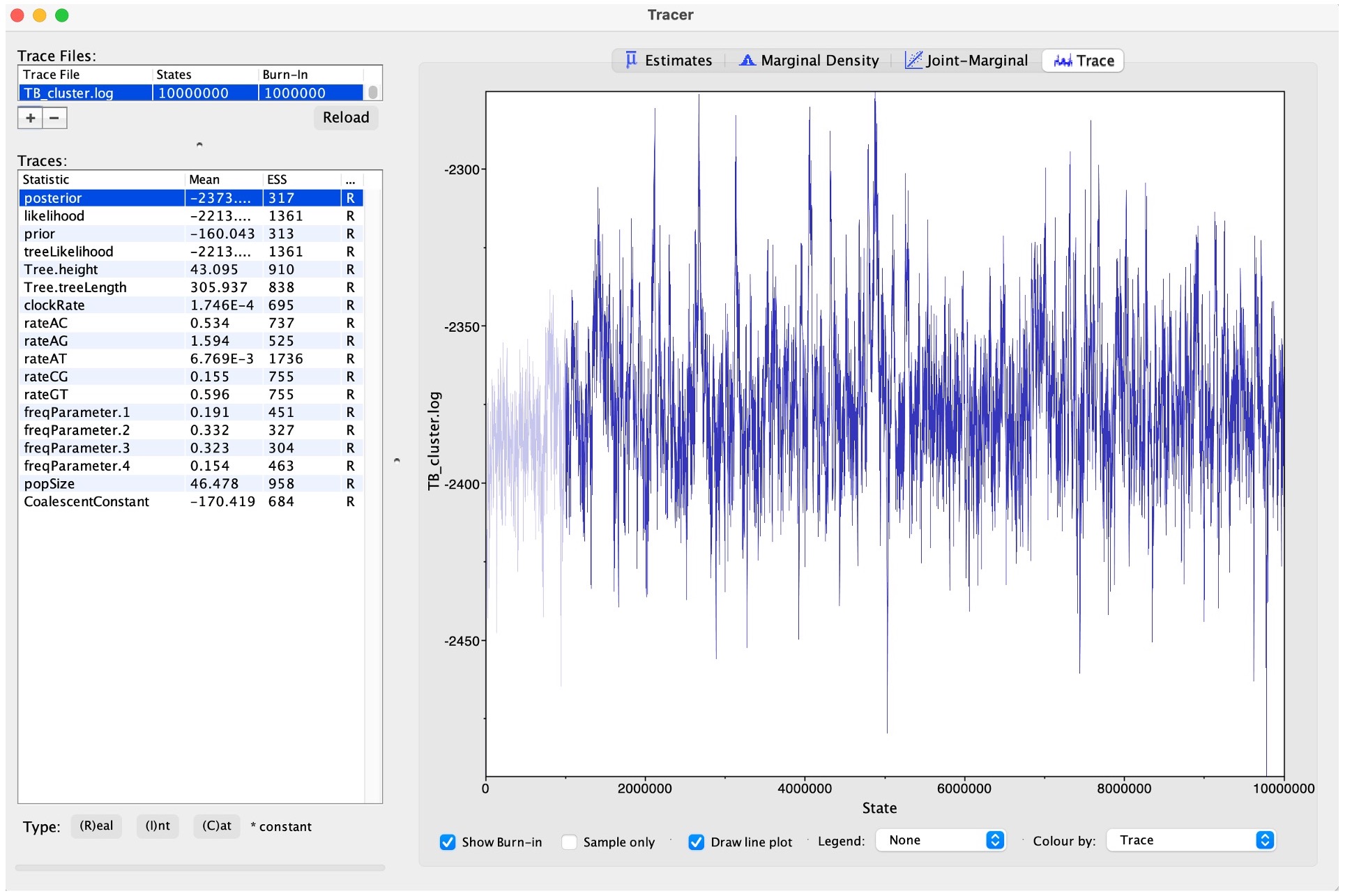Click the States column header

tap(205, 75)
